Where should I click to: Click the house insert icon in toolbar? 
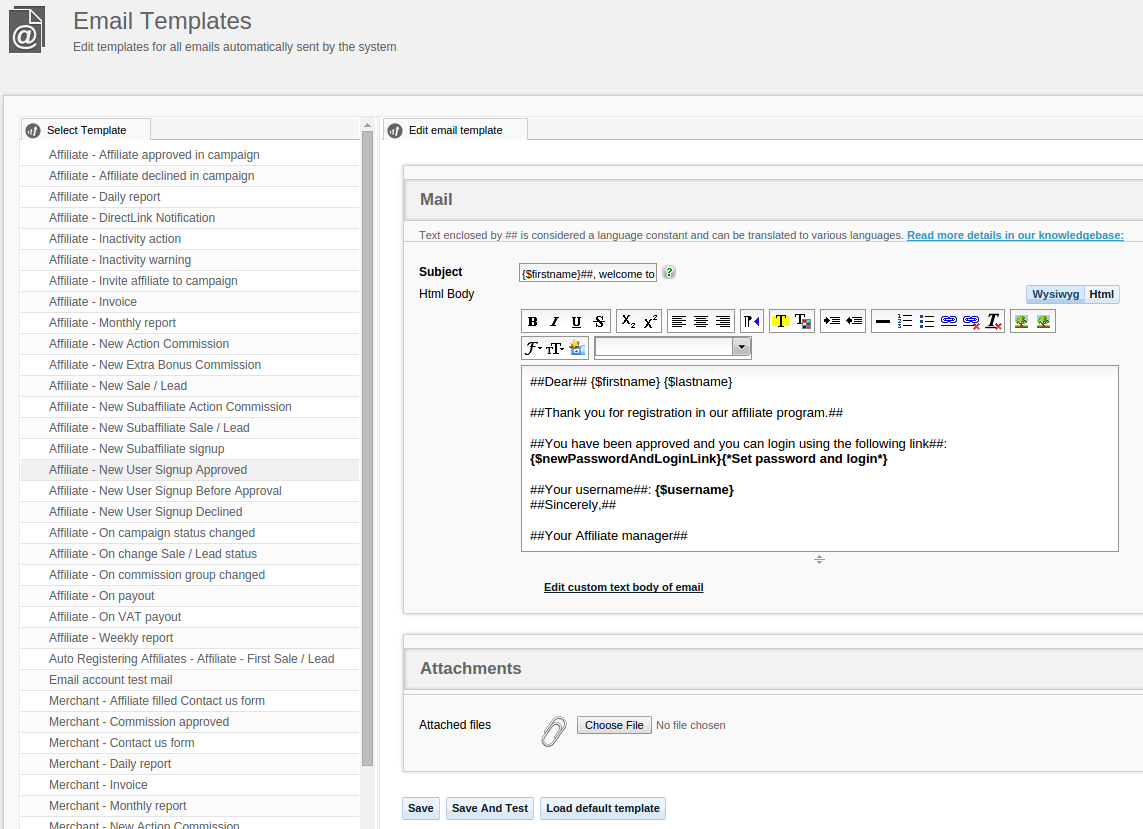[x=577, y=349]
